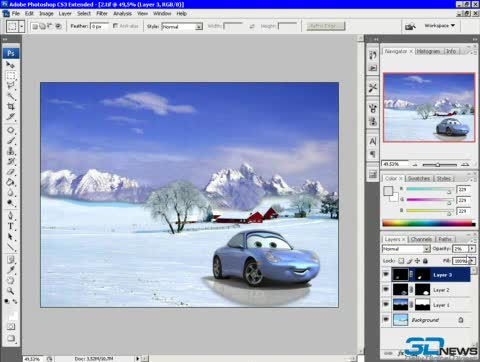This screenshot has width=480, height=362.
Task: Toggle Lock transparent pixels
Action: (x=401, y=261)
